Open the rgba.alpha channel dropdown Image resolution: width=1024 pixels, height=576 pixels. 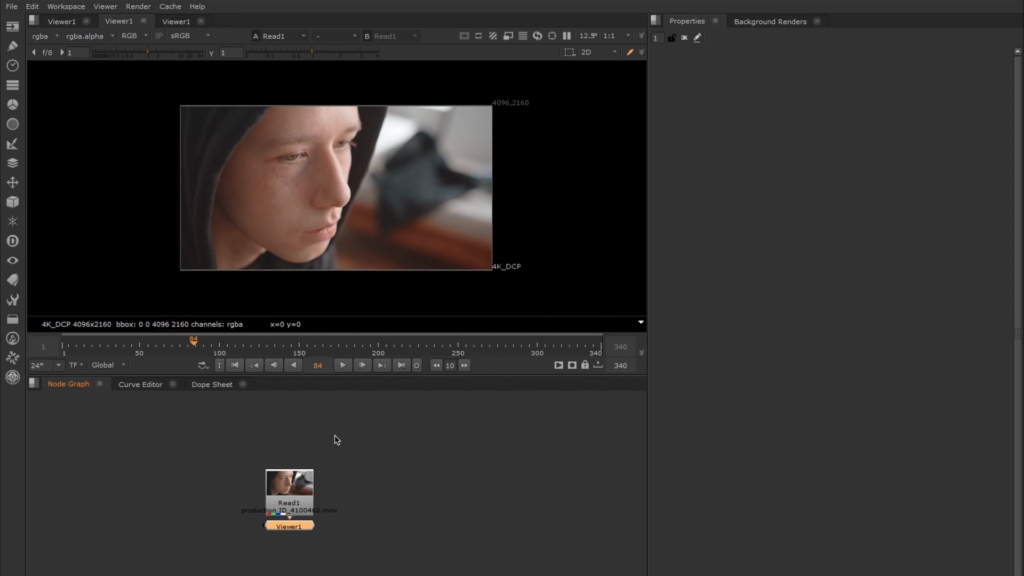click(90, 36)
